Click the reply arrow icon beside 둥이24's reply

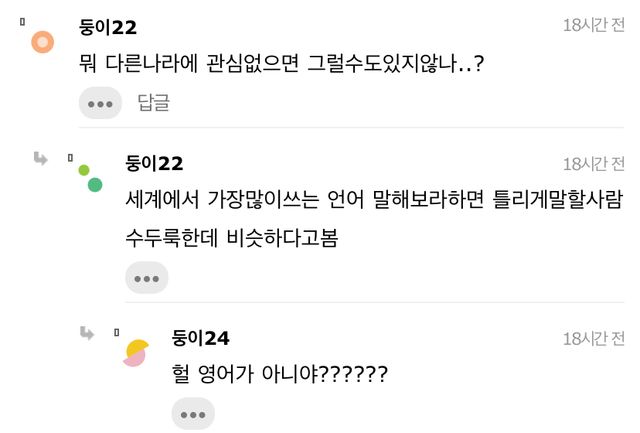88,334
